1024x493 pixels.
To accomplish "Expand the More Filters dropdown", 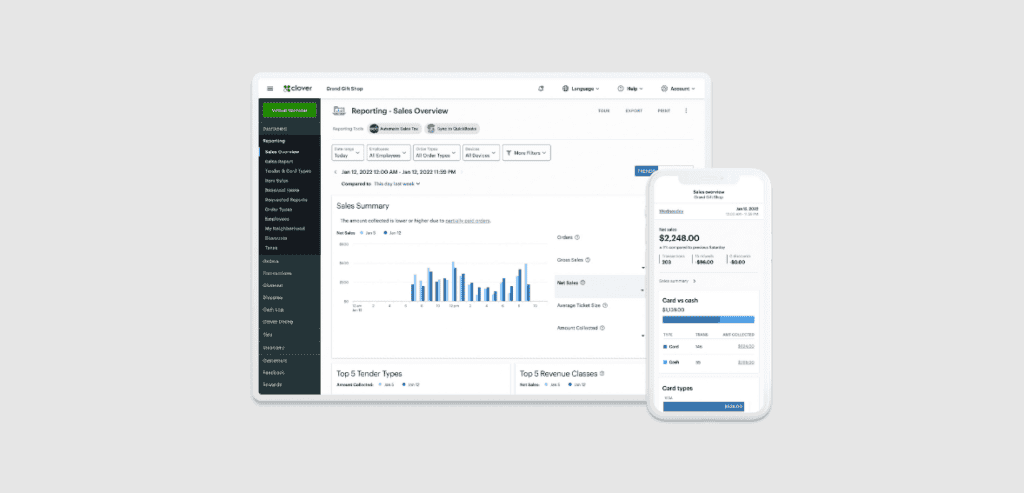I will tap(526, 153).
